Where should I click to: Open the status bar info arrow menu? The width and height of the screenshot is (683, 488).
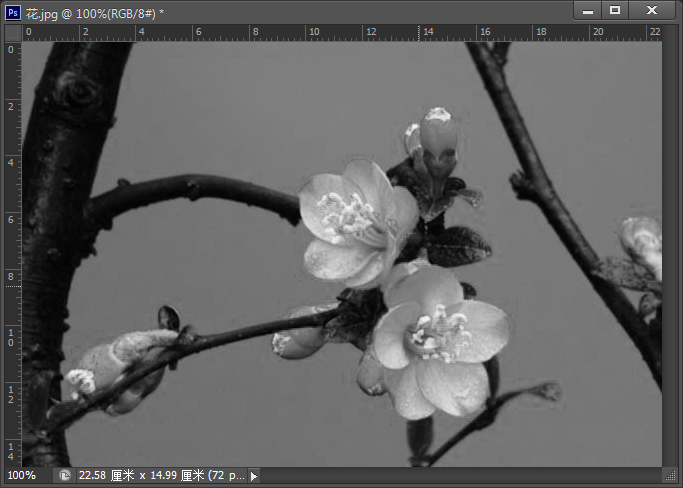coord(254,476)
